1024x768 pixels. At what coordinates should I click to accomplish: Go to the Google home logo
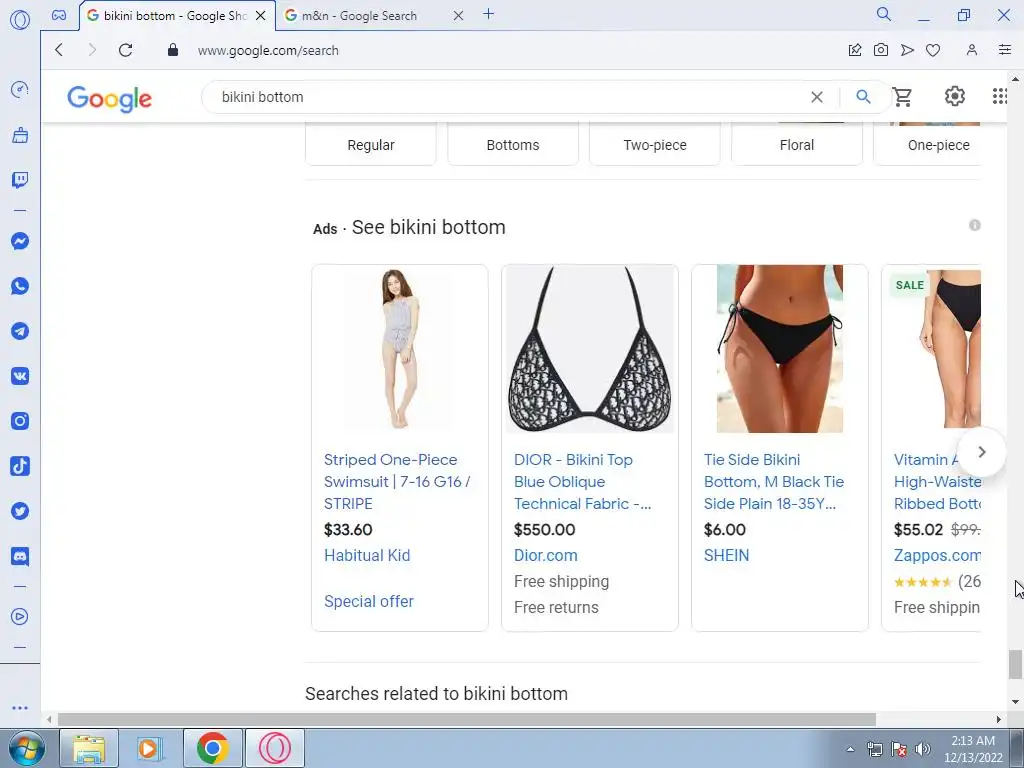pyautogui.click(x=110, y=99)
